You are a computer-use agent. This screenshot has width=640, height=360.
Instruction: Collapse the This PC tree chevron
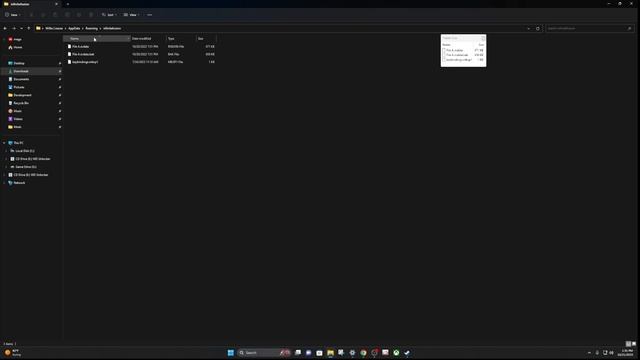click(x=4, y=143)
